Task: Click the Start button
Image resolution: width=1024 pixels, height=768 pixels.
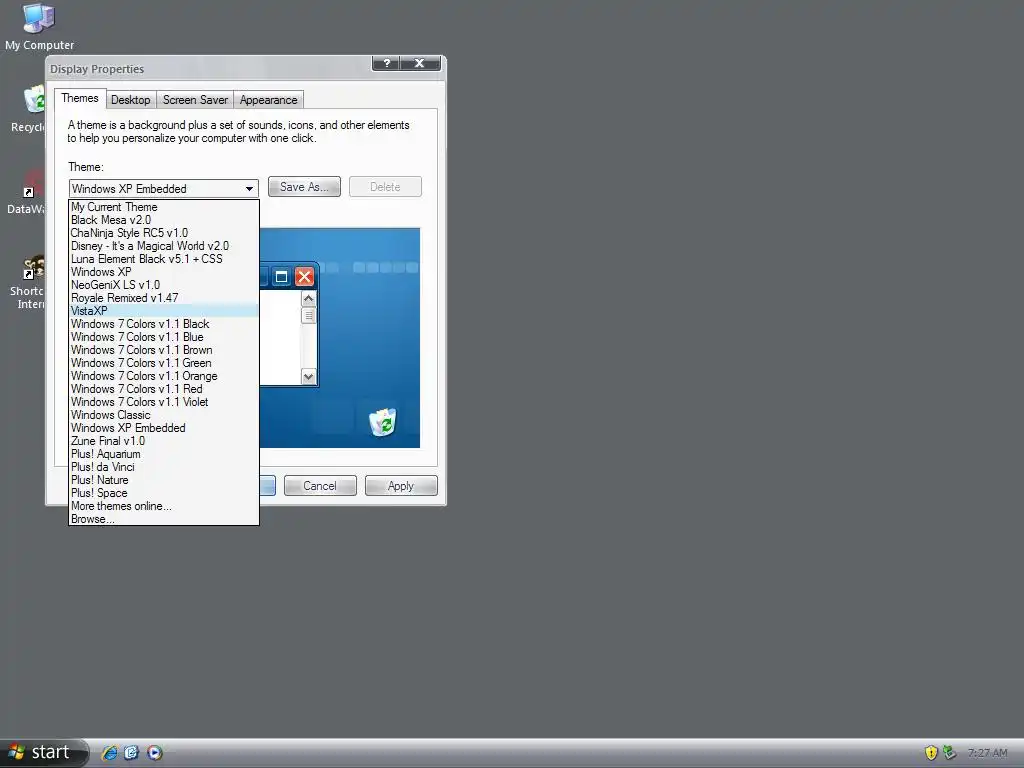Action: click(44, 752)
